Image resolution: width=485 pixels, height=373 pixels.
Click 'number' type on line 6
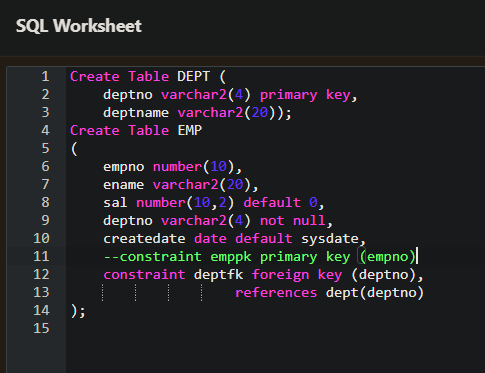[177, 167]
